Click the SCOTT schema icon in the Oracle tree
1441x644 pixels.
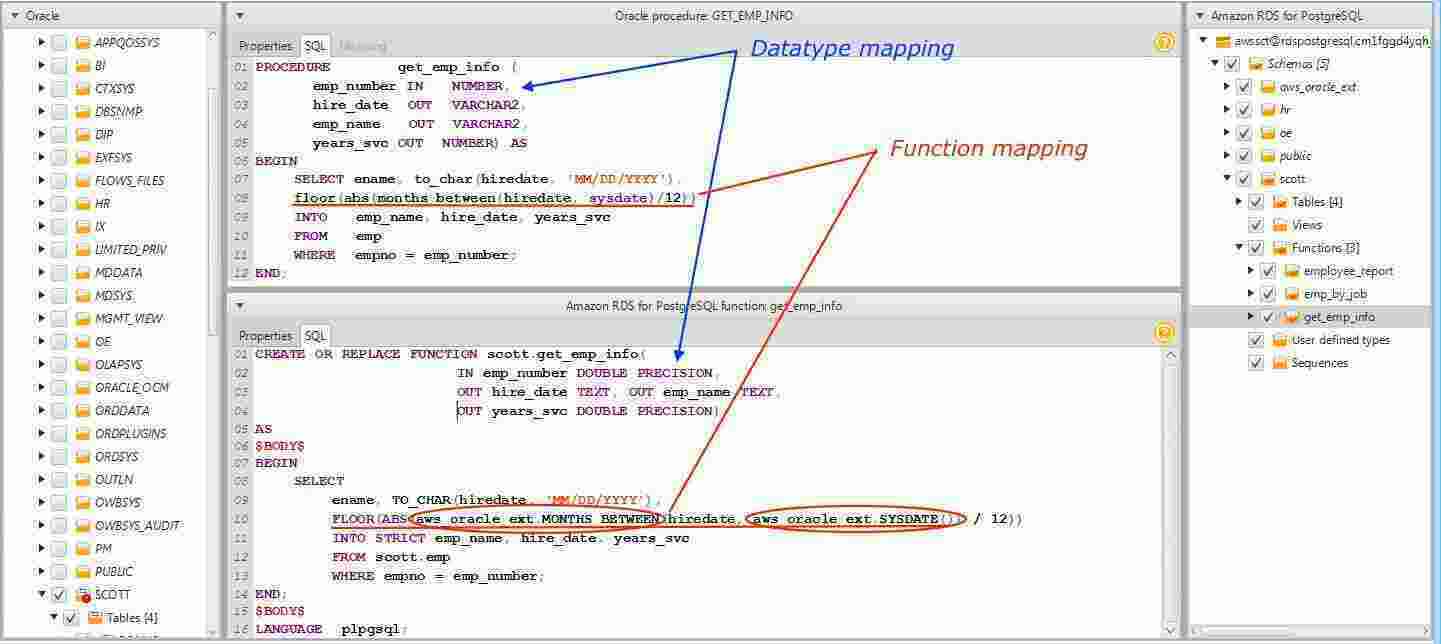point(86,594)
